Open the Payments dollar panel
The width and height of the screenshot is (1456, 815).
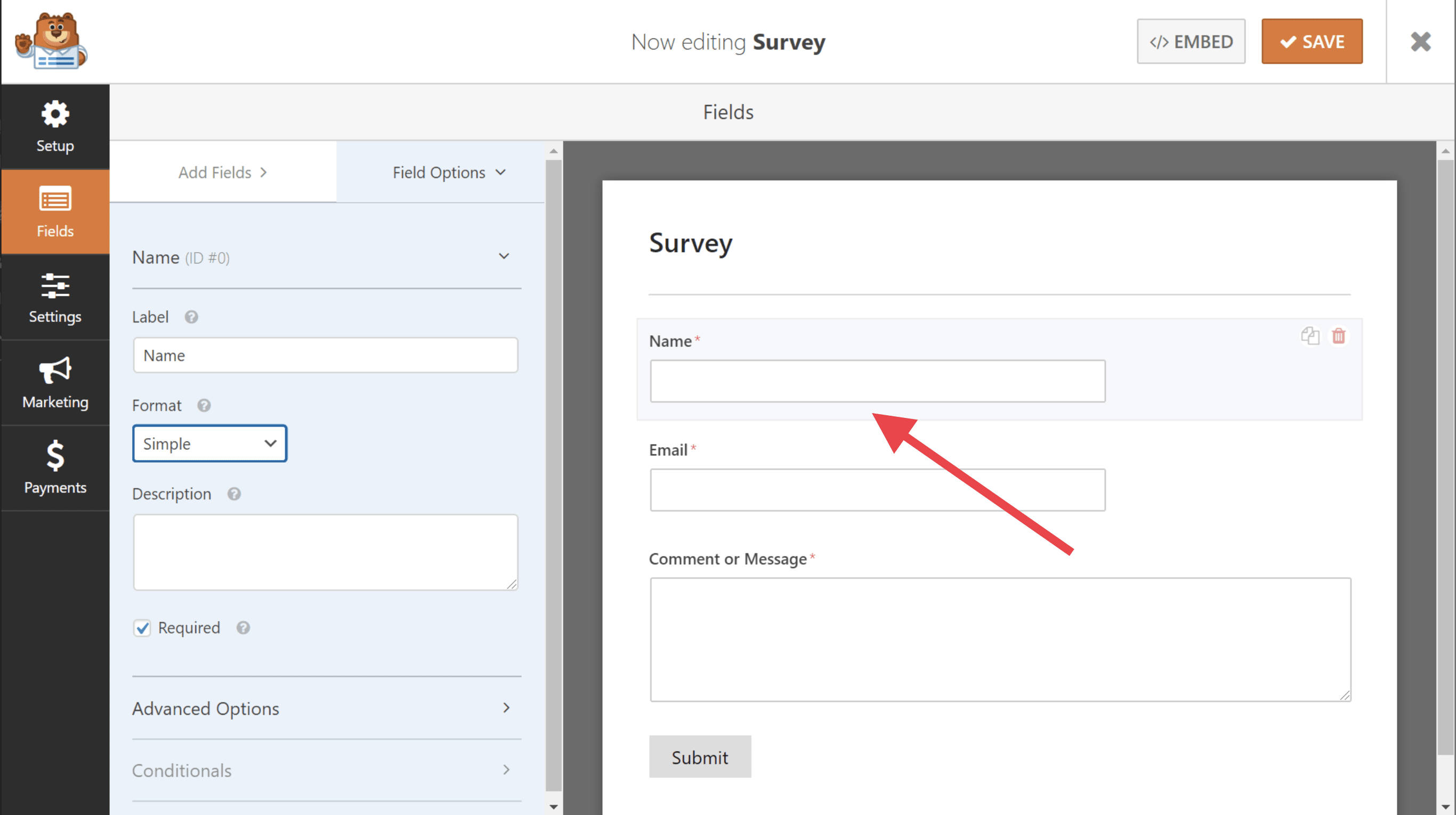pos(55,468)
